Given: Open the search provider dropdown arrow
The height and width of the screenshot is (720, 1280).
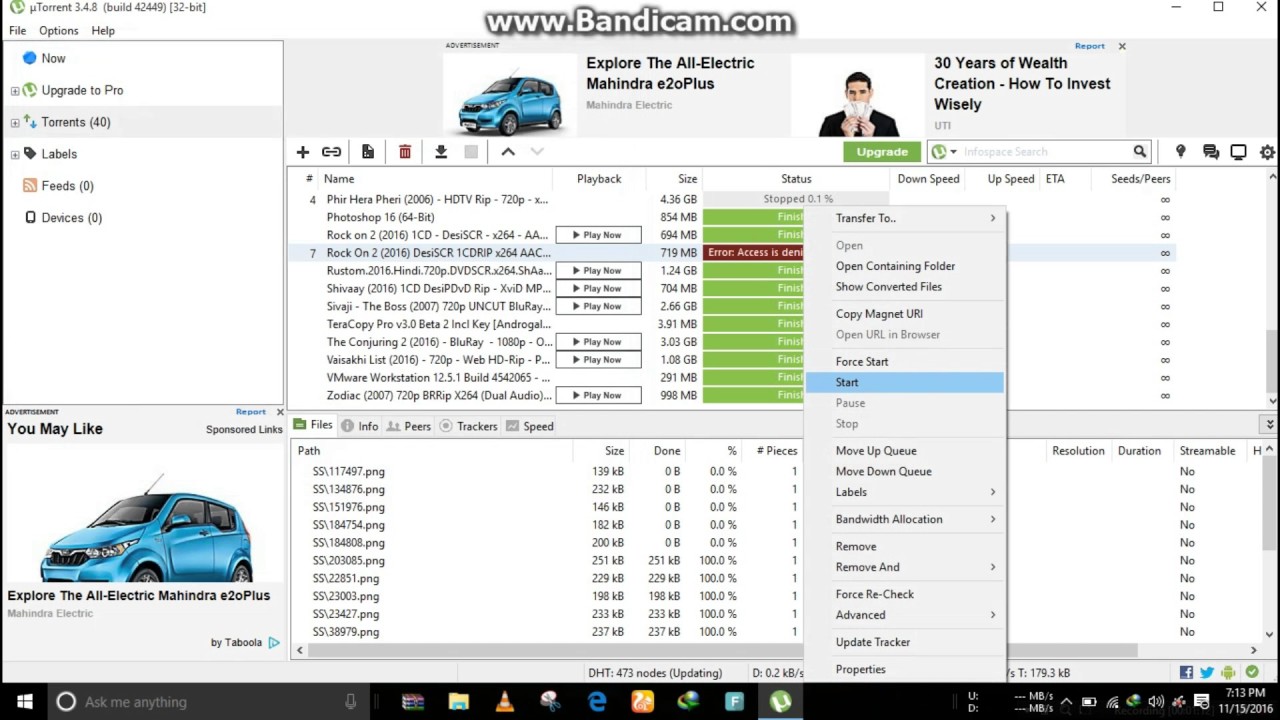Looking at the screenshot, I should coord(953,152).
